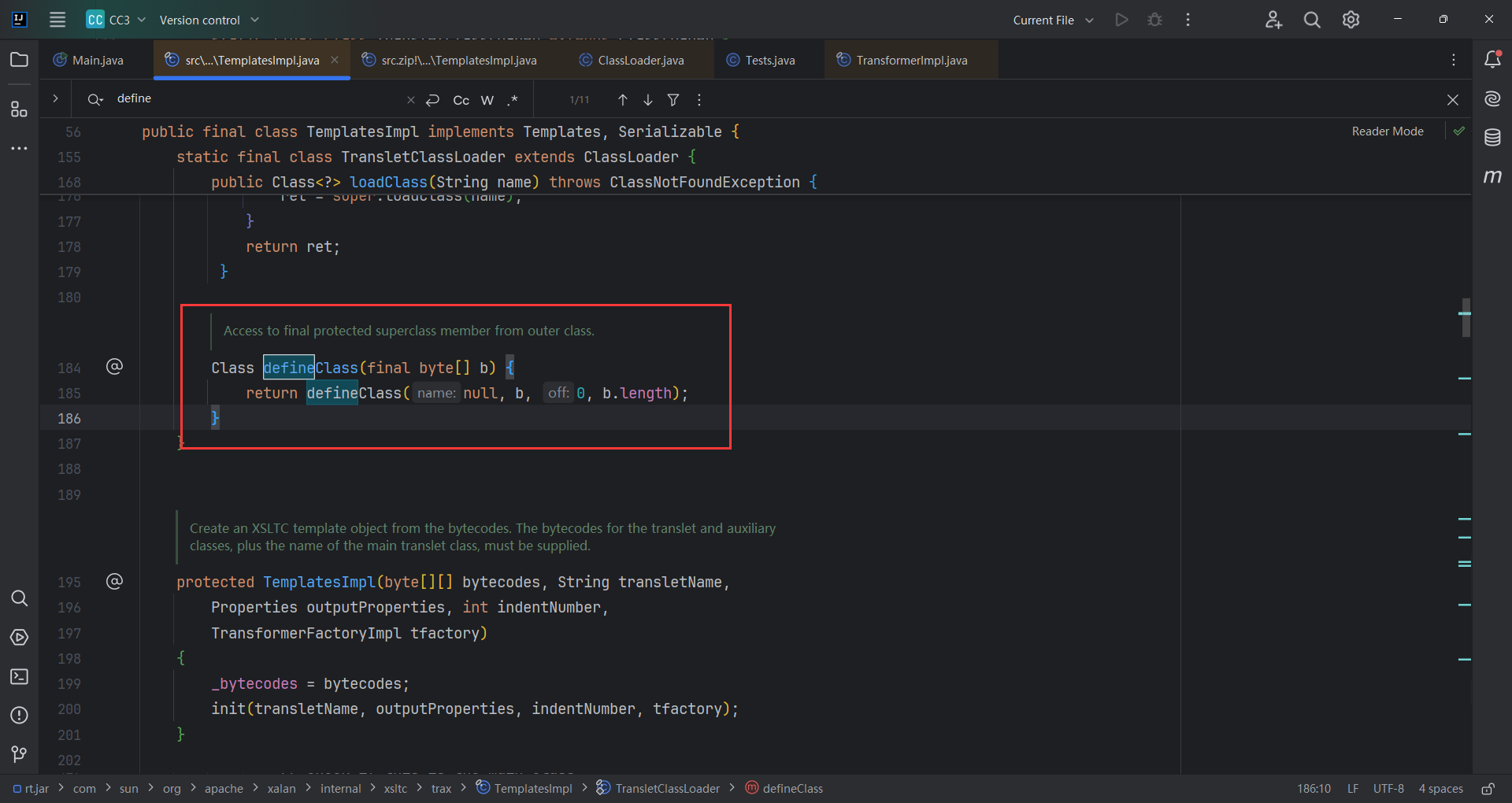Open the Find tool window magnifier
The image size is (1512, 803).
click(19, 598)
